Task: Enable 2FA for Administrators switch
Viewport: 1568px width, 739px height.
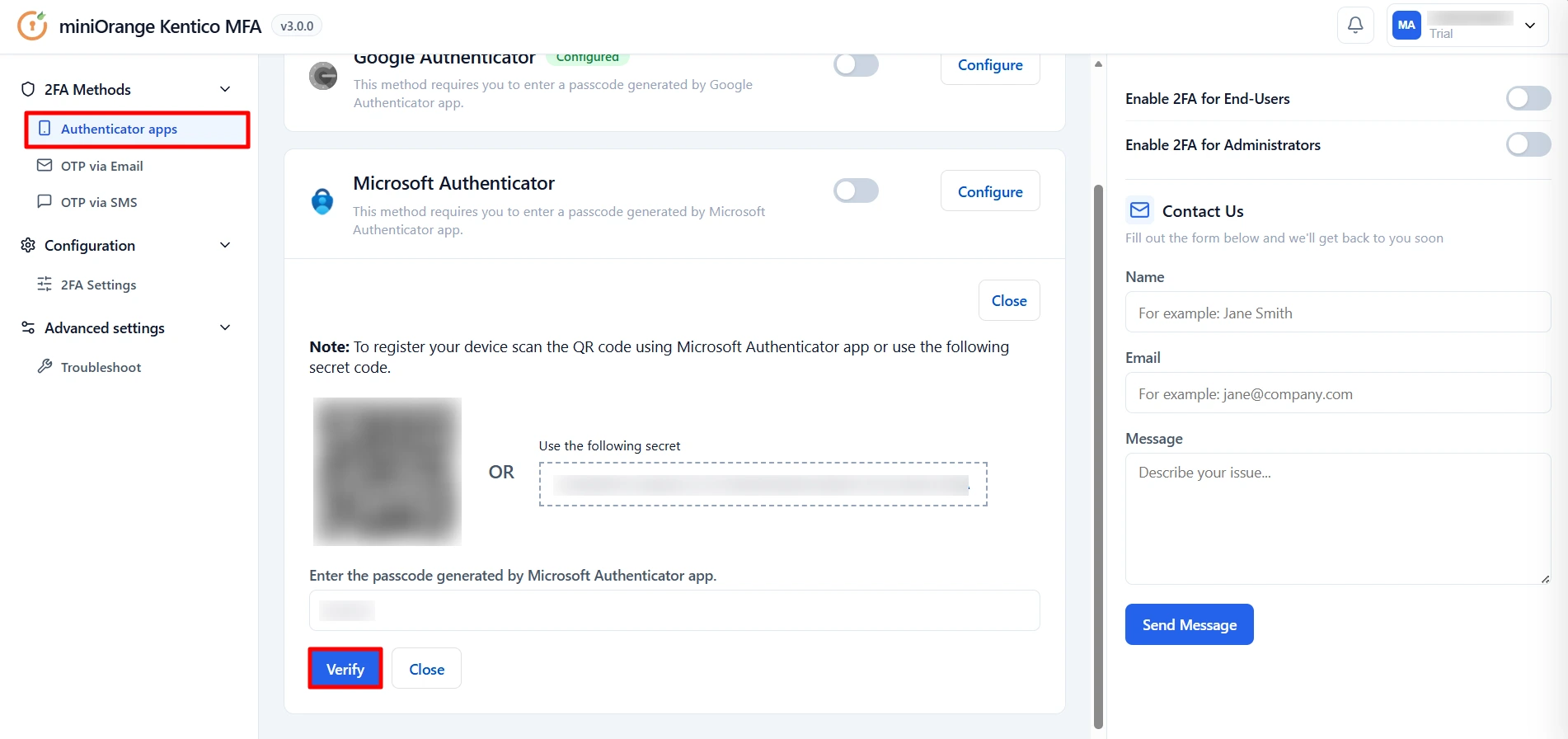Action: click(1528, 144)
